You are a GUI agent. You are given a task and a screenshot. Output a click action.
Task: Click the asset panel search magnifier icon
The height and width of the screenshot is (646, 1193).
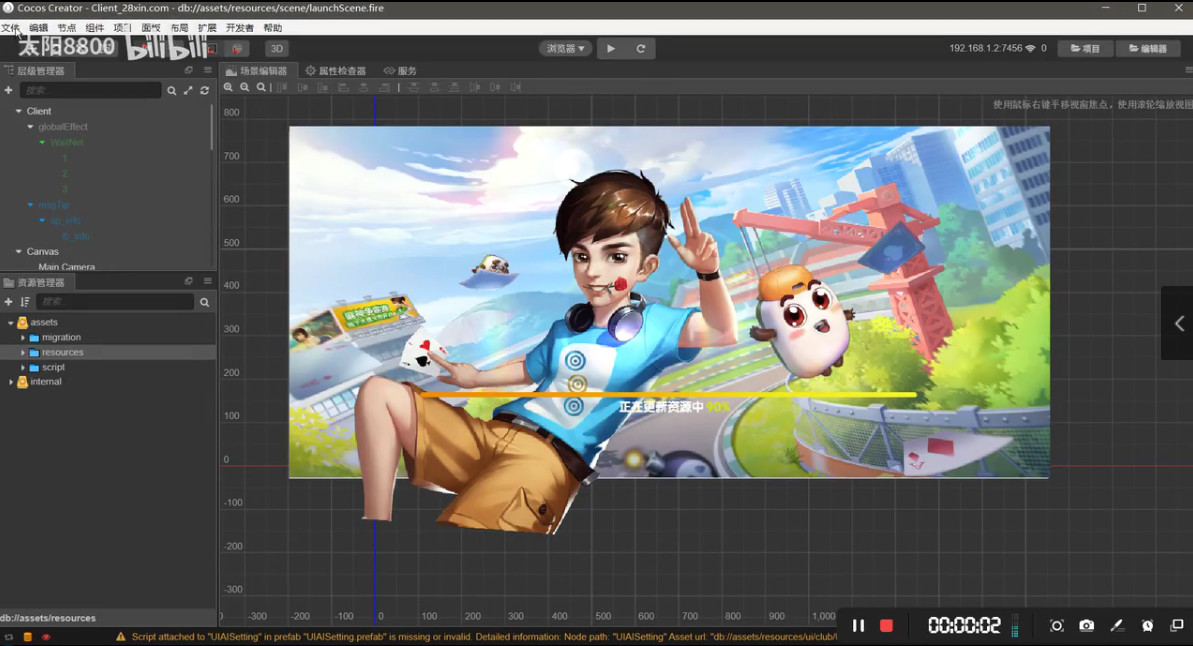pyautogui.click(x=205, y=302)
